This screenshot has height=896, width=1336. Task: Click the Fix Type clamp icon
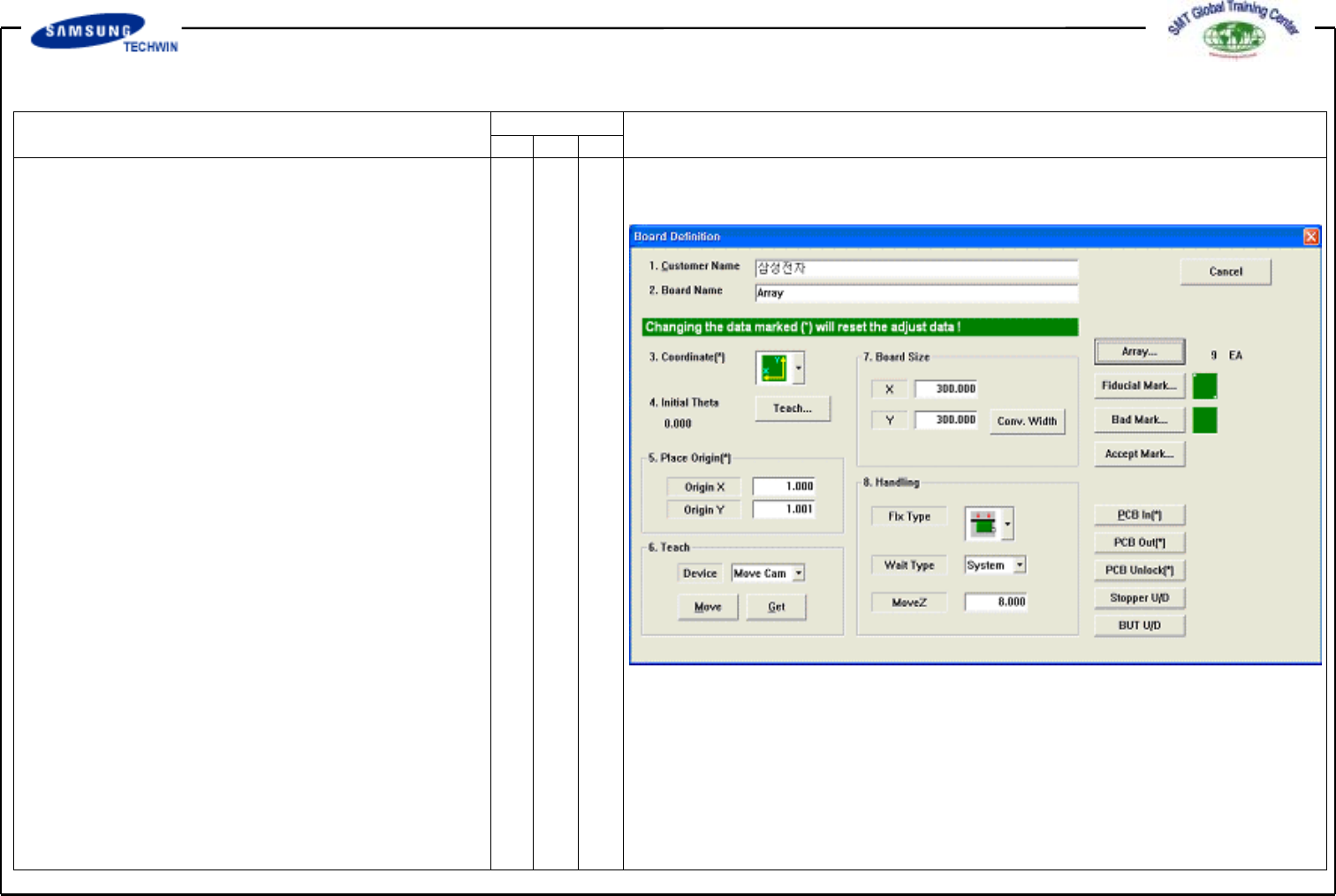point(983,524)
